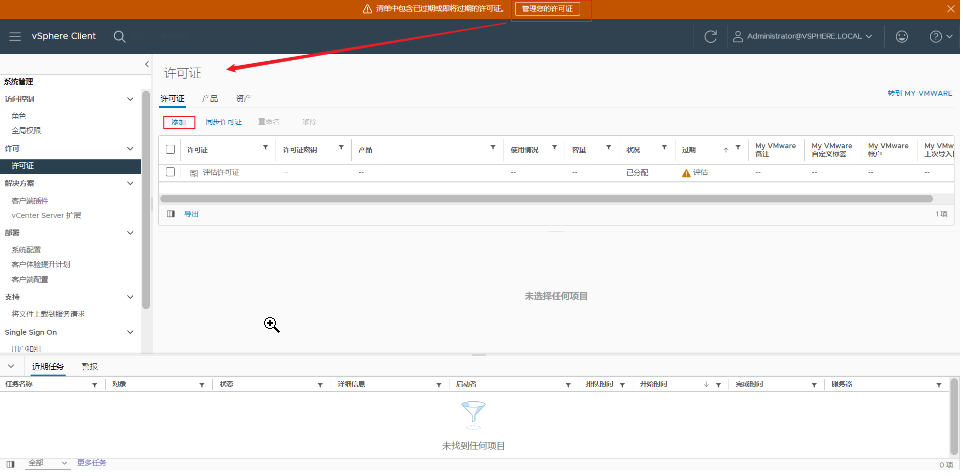The image size is (963, 476).
Task: Filter the 服务器 column in tasks
Action: tap(939, 384)
